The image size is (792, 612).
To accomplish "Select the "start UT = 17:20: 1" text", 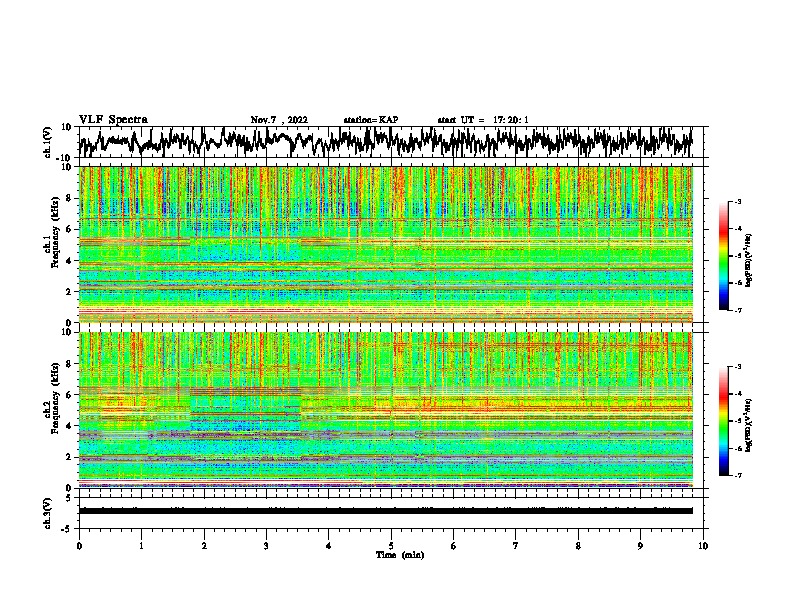I will point(483,120).
